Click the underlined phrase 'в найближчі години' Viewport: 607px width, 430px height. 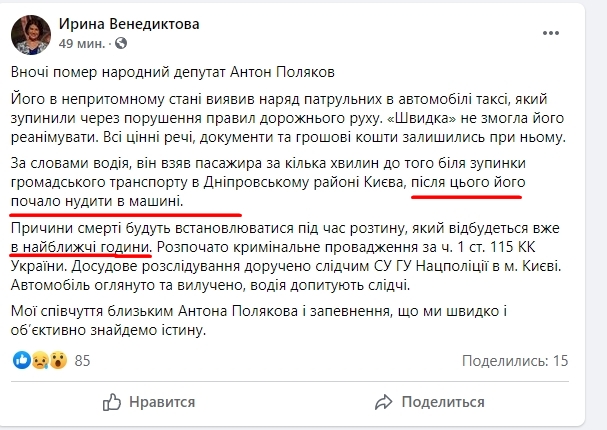[81, 246]
